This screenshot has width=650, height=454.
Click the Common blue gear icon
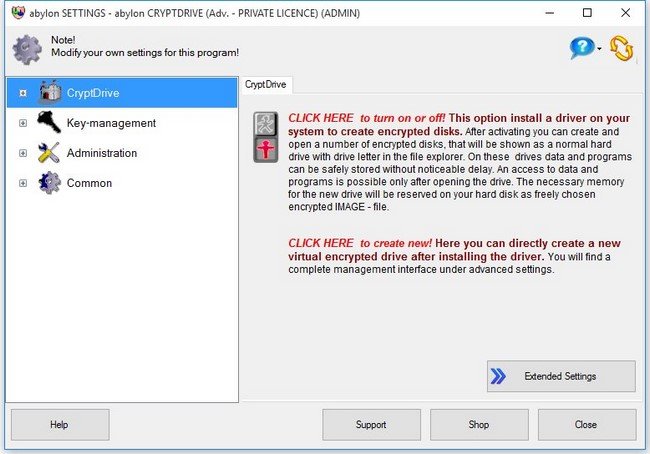(x=49, y=183)
